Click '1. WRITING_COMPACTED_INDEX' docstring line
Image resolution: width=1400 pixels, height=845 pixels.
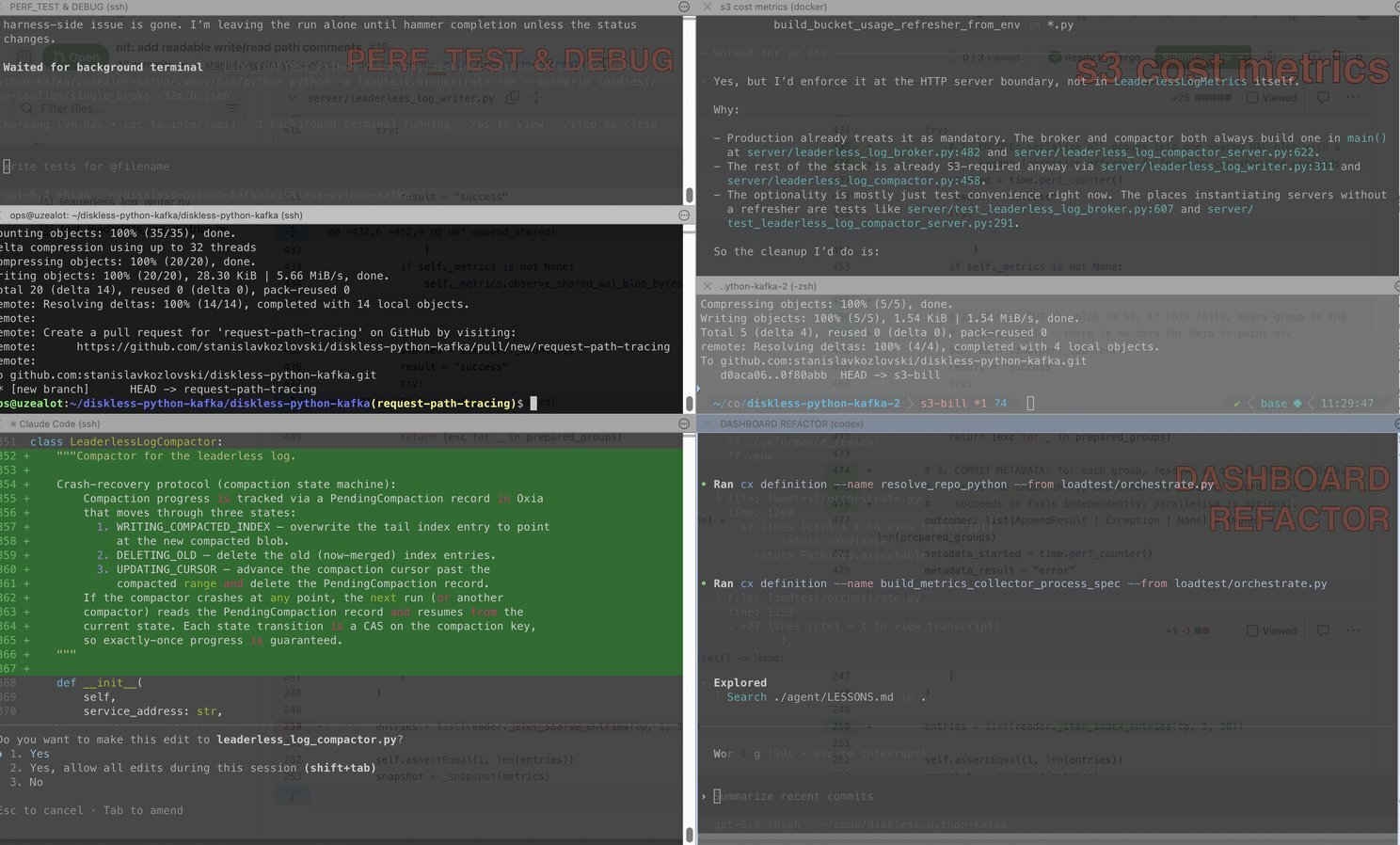point(323,527)
